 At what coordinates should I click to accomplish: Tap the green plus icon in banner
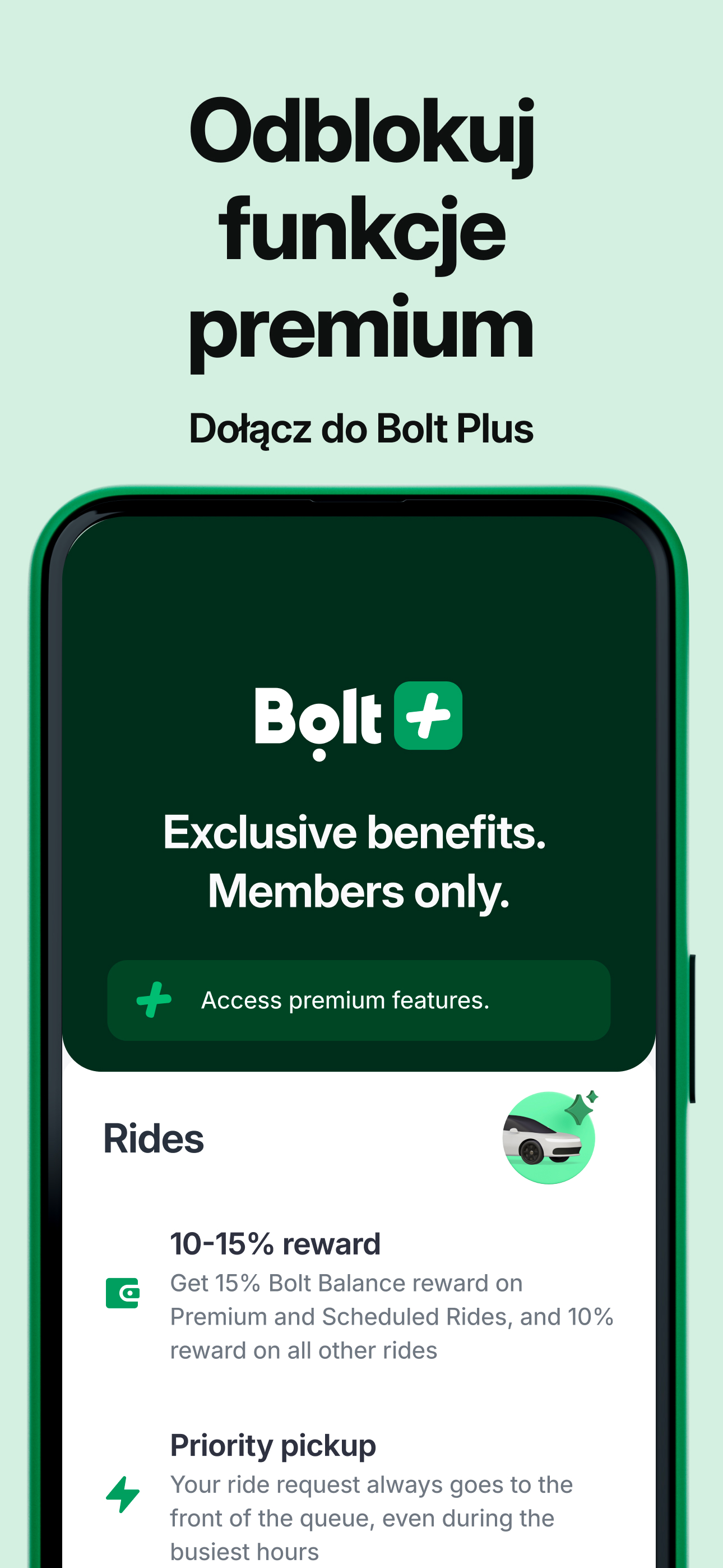[x=154, y=999]
